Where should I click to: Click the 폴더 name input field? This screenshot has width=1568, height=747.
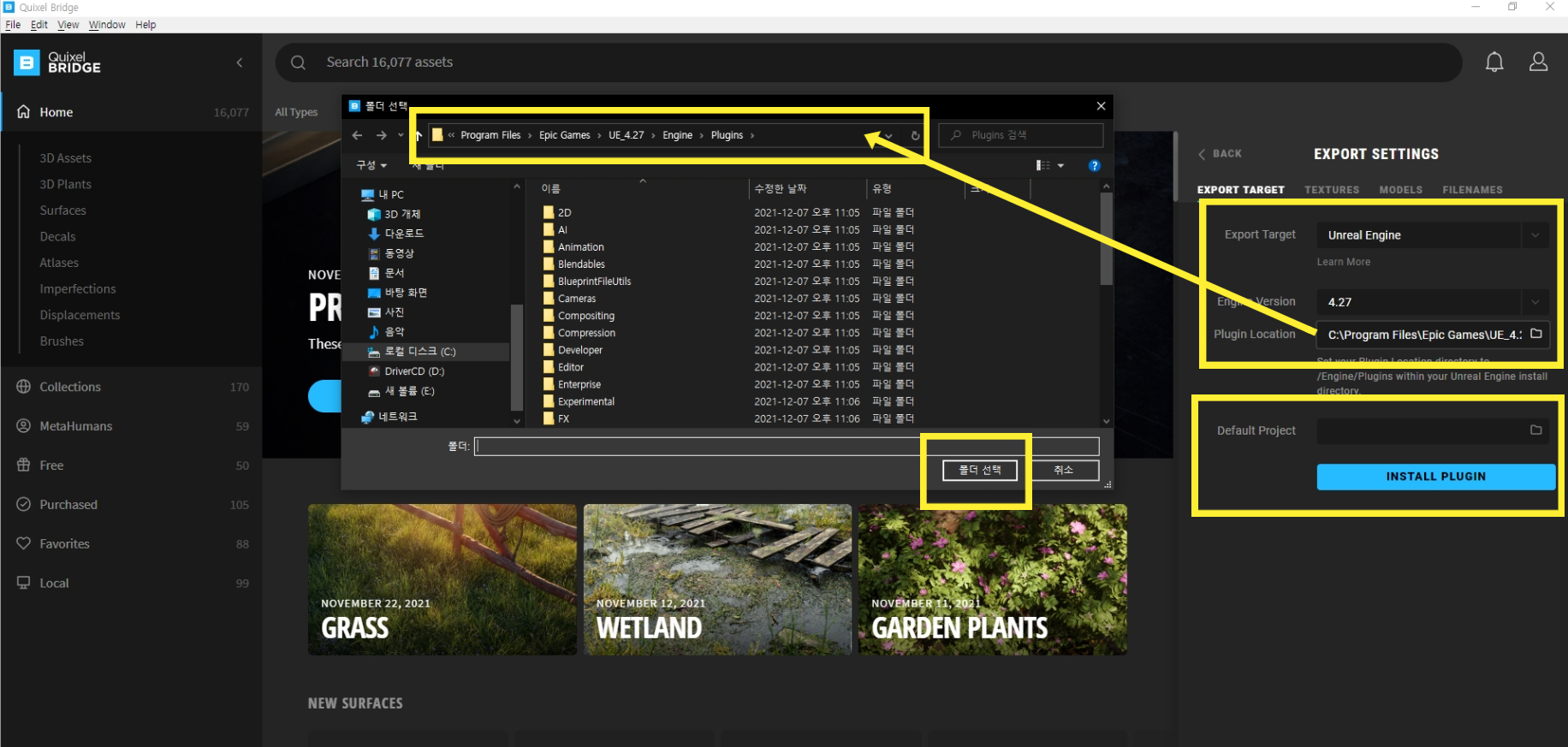click(787, 446)
